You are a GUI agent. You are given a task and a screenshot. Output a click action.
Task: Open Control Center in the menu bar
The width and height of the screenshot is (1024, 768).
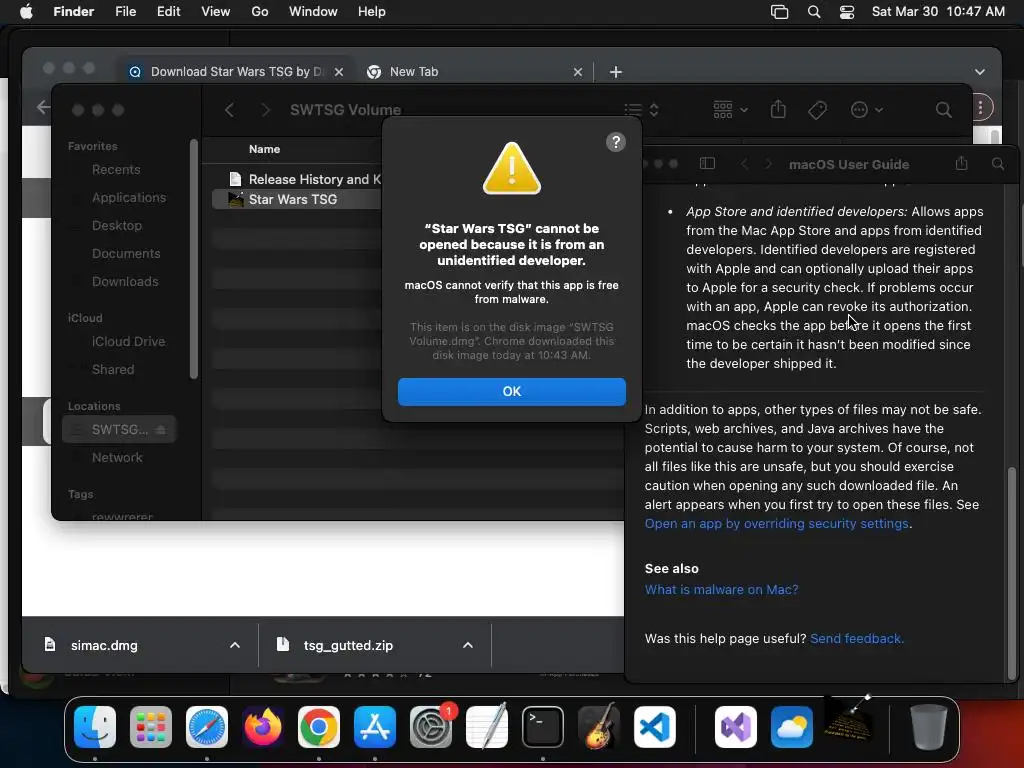(x=847, y=12)
